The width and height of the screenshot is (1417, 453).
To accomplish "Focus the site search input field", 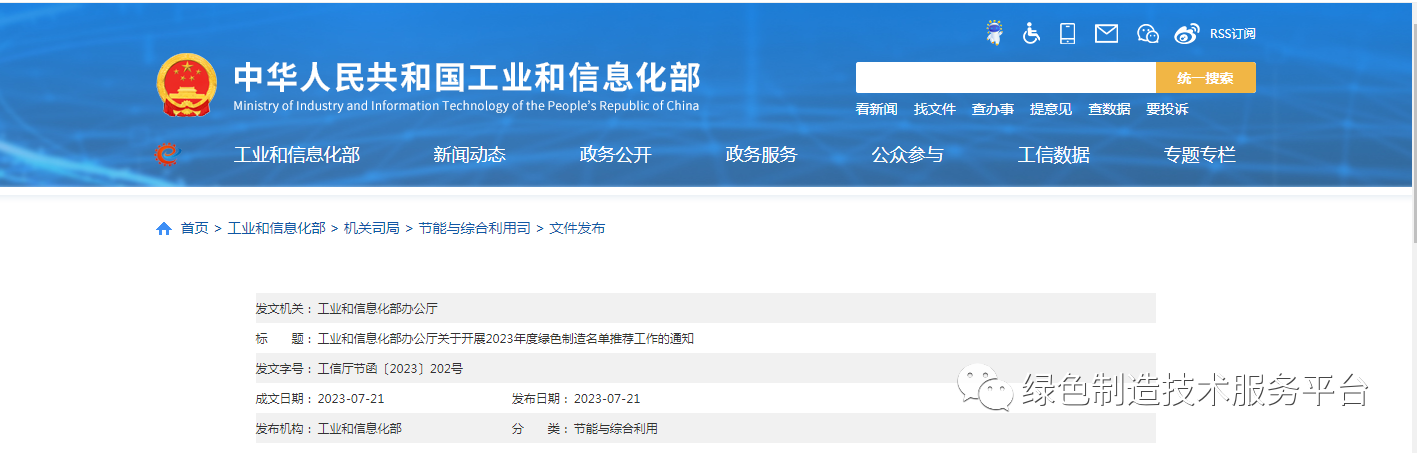I will coord(1006,77).
